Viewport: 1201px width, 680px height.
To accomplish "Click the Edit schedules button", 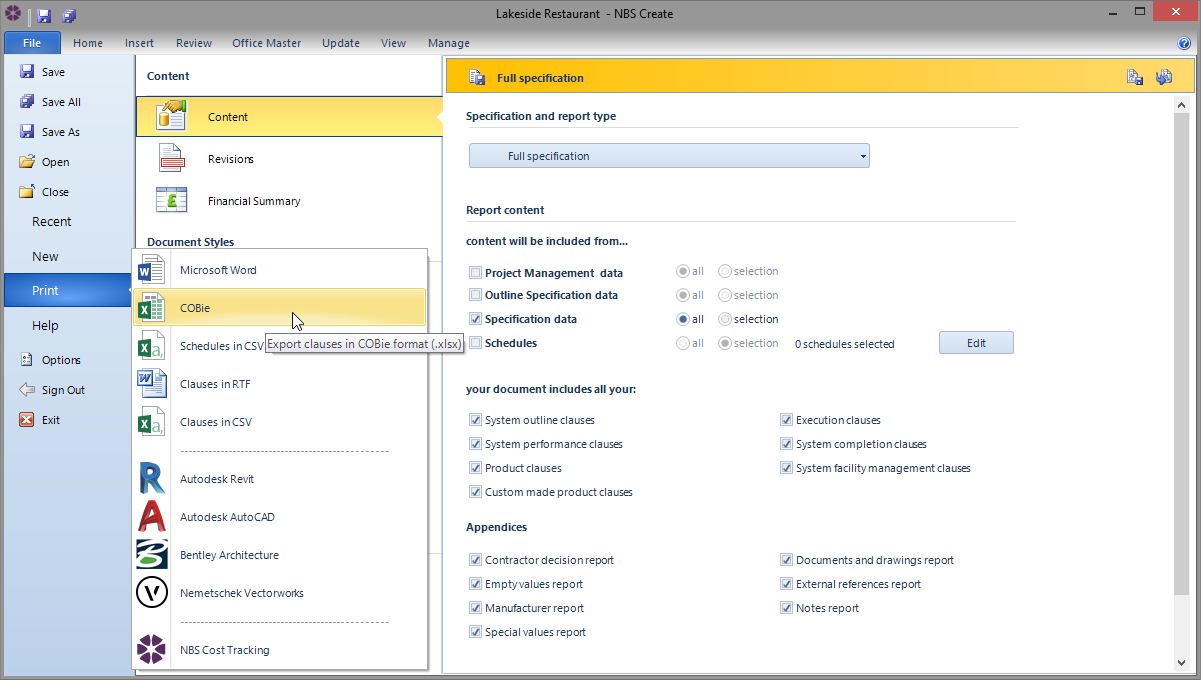I will coord(975,343).
